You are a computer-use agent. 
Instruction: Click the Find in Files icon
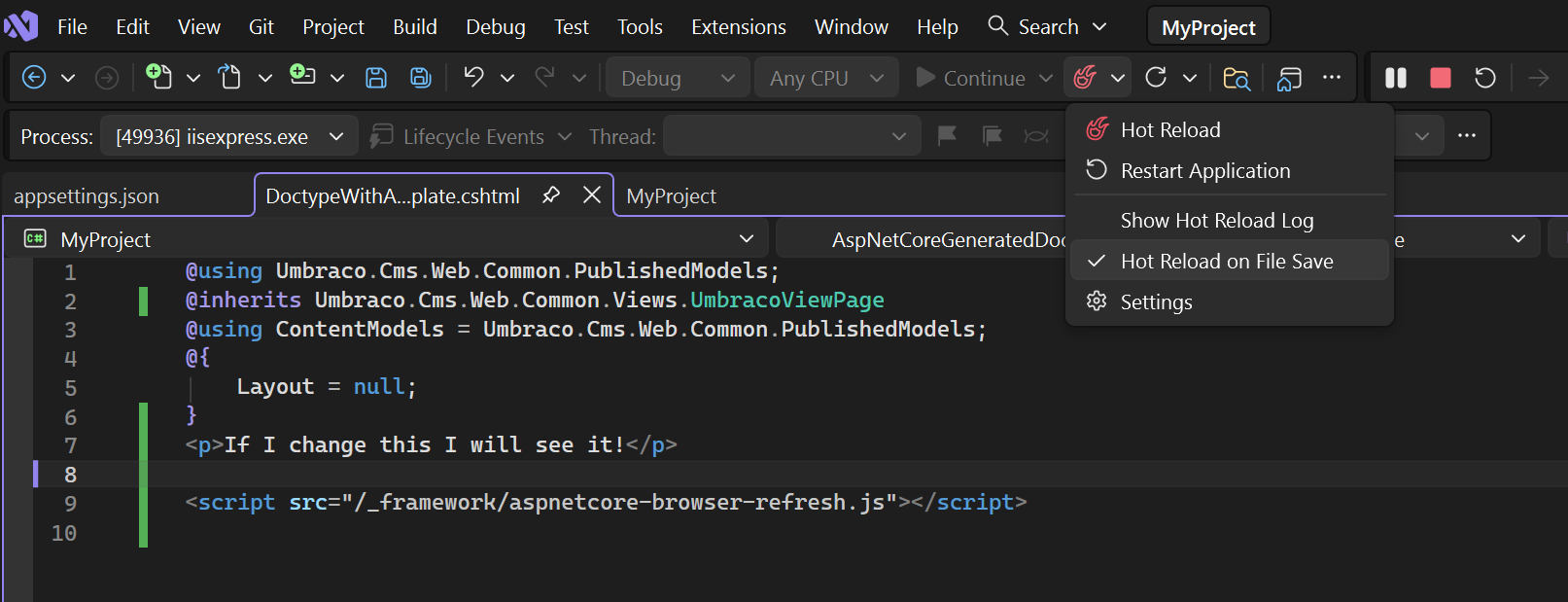(1237, 78)
